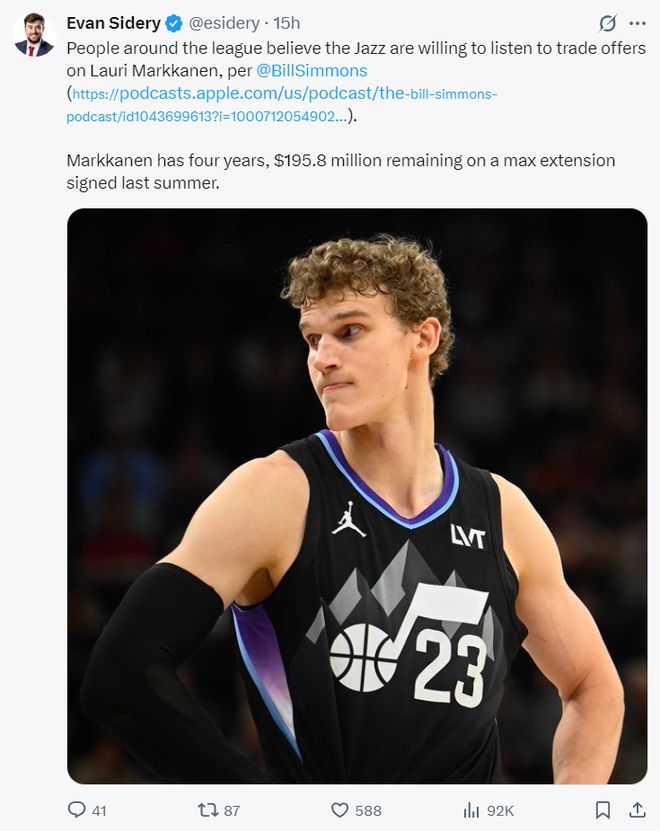Click the Grok explain icon

point(607,23)
